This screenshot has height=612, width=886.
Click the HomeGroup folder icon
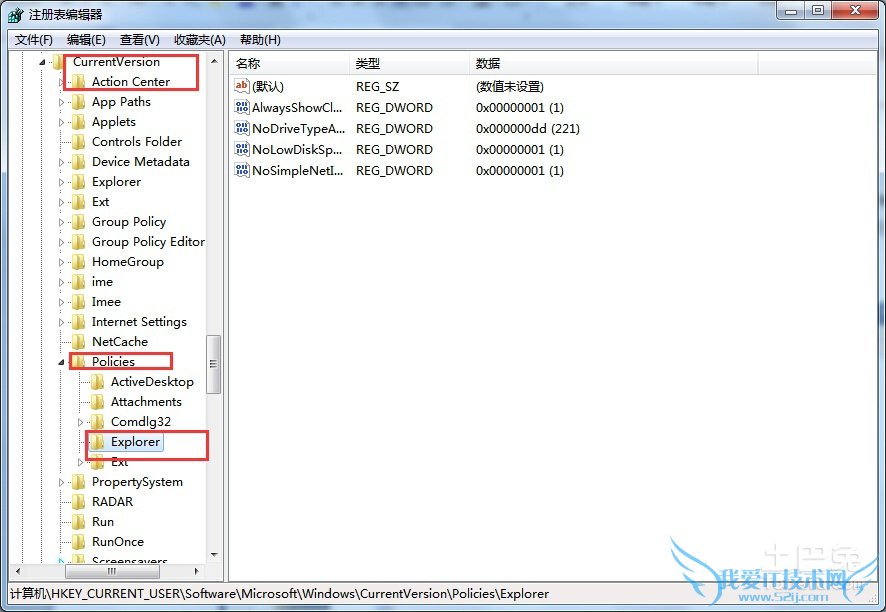point(79,262)
